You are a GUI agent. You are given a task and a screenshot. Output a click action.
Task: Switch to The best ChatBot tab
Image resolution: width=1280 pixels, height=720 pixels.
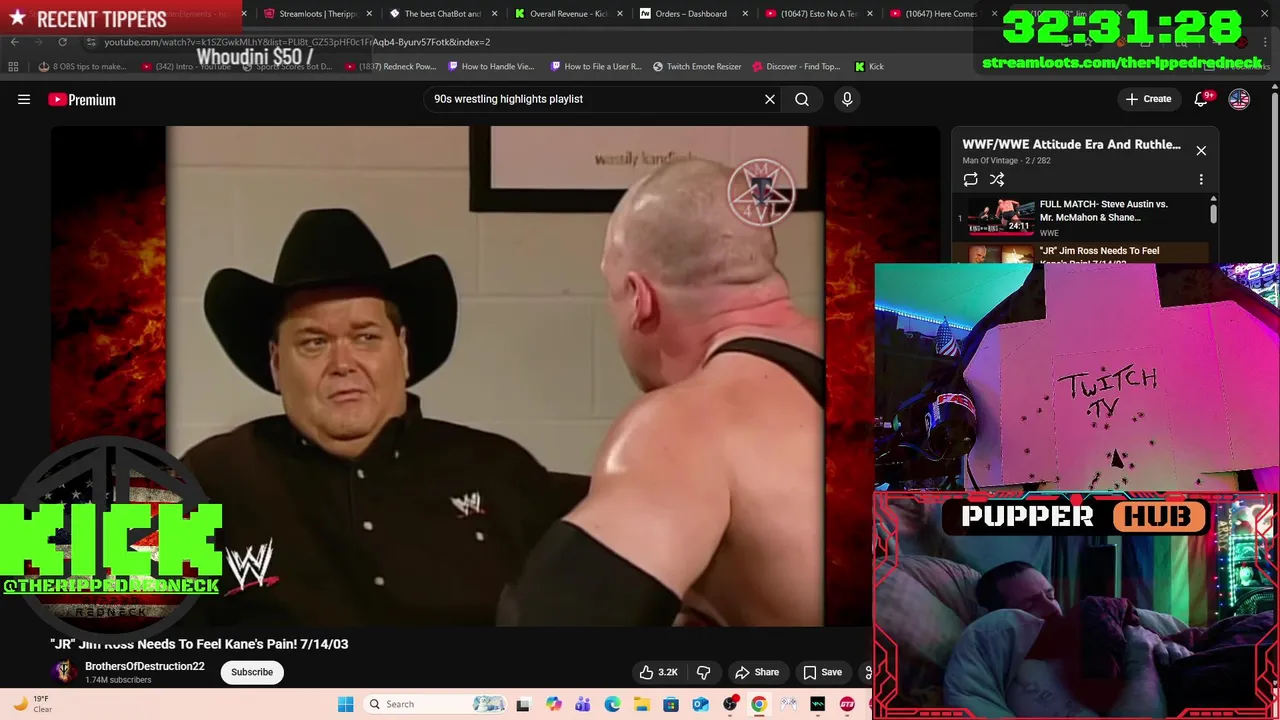pyautogui.click(x=442, y=14)
